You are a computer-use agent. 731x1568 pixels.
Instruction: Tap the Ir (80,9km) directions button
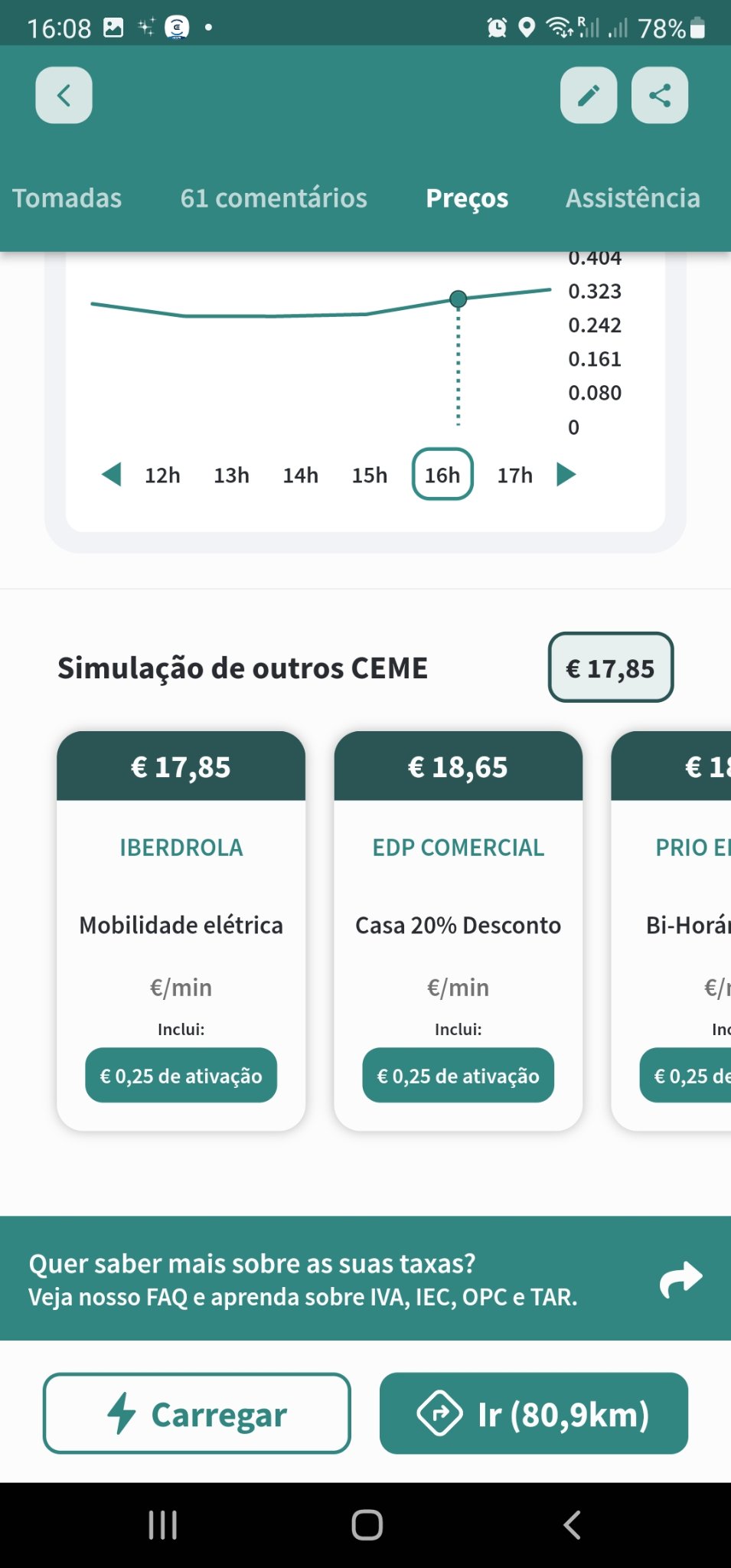(534, 1413)
